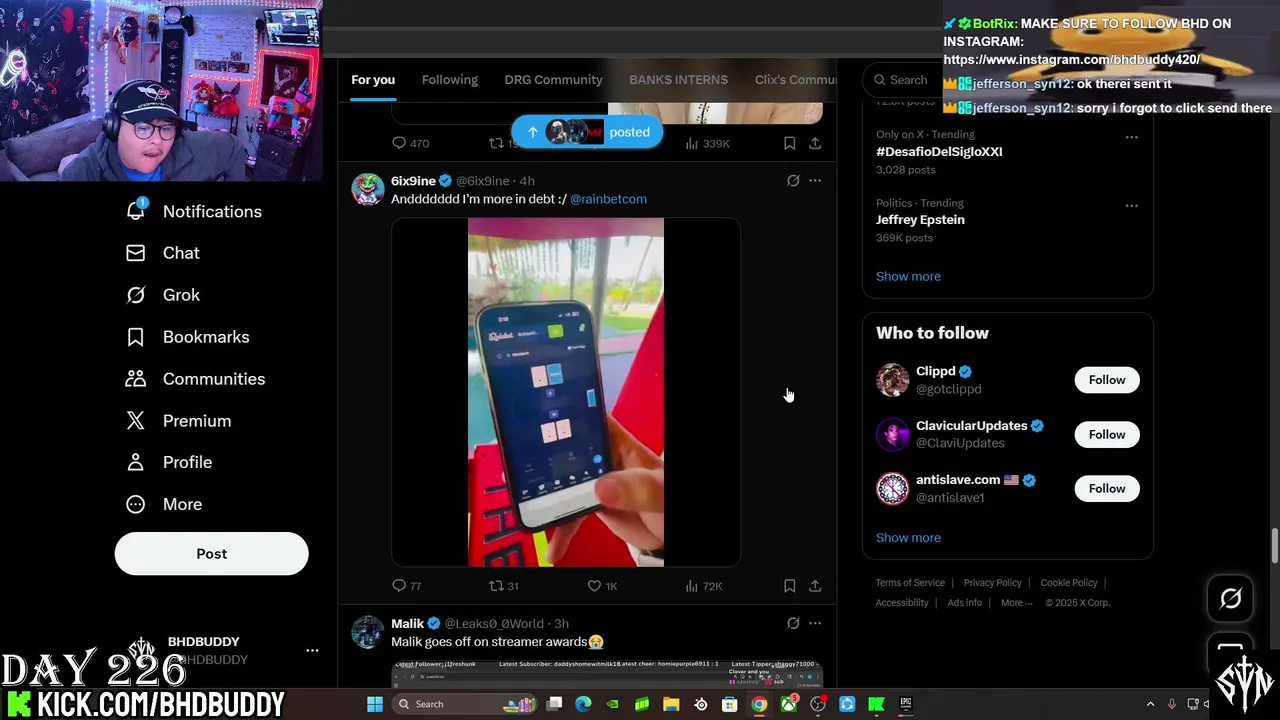Screen dimensions: 1280x720
Task: Play 6ix9ine's phone video
Action: click(566, 392)
